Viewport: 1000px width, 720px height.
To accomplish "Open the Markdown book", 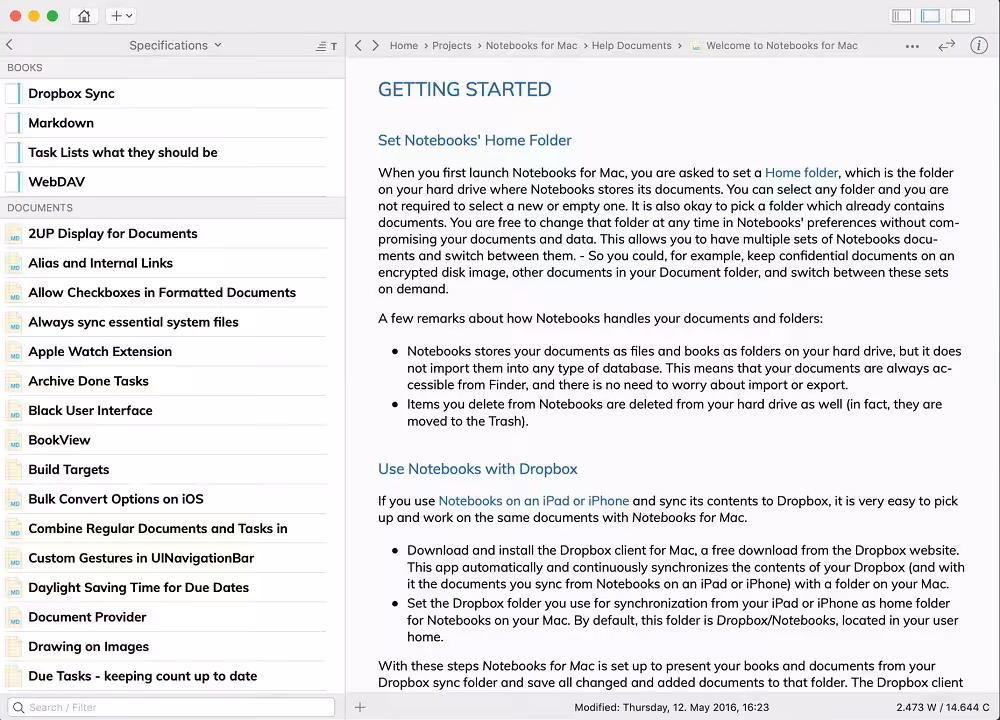I will 173,122.
